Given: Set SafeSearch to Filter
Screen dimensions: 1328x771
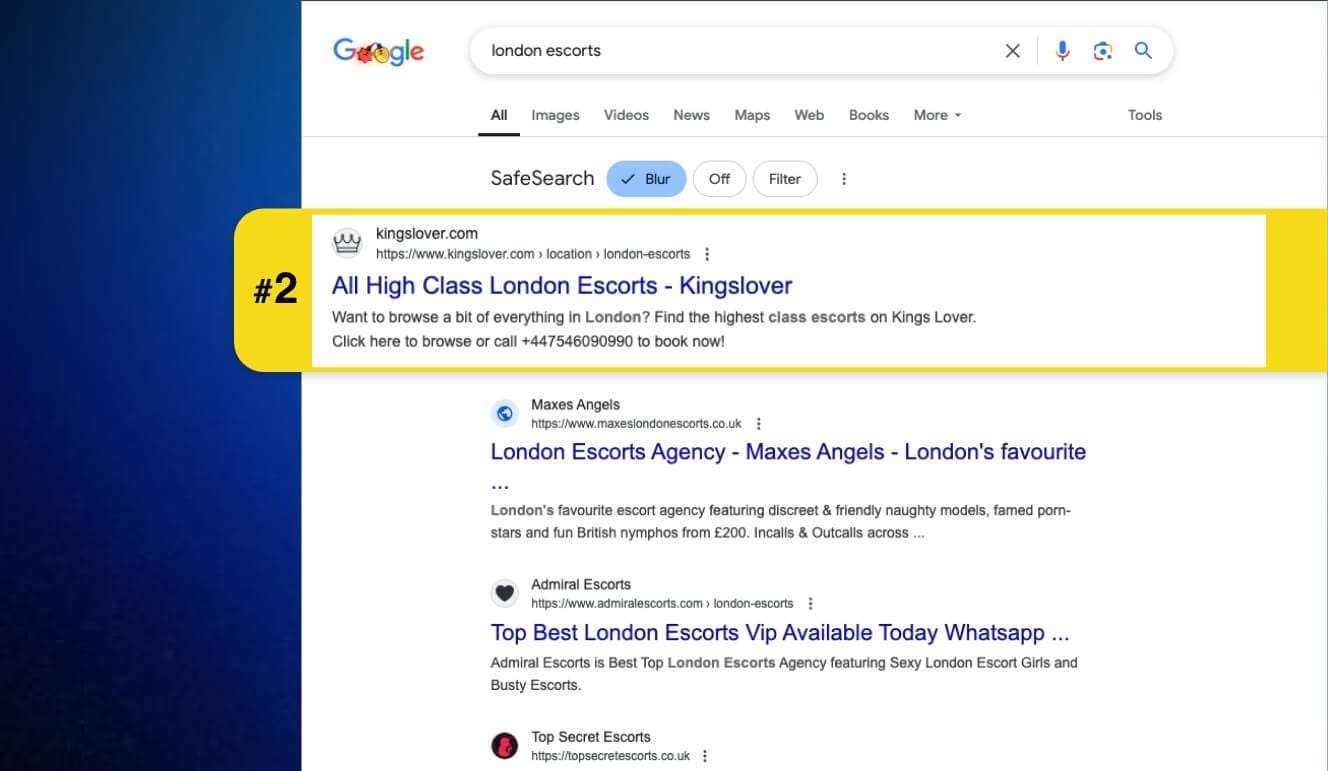Looking at the screenshot, I should (784, 179).
